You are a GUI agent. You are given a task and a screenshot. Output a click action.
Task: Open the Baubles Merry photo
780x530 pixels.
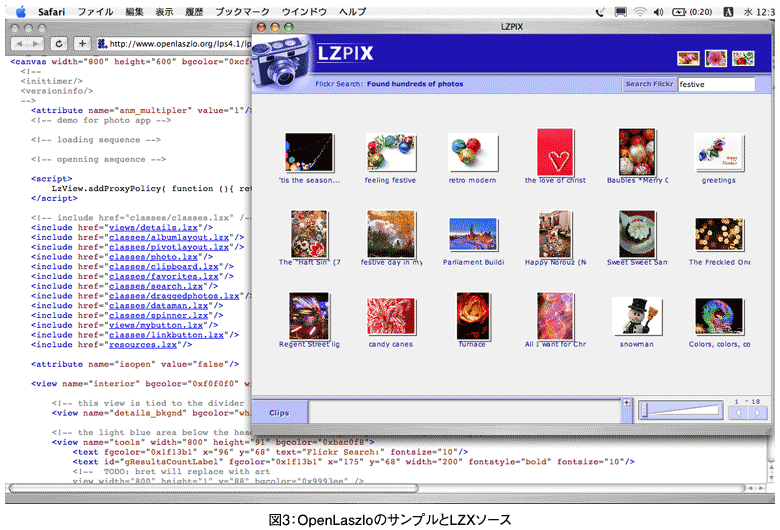tap(637, 152)
